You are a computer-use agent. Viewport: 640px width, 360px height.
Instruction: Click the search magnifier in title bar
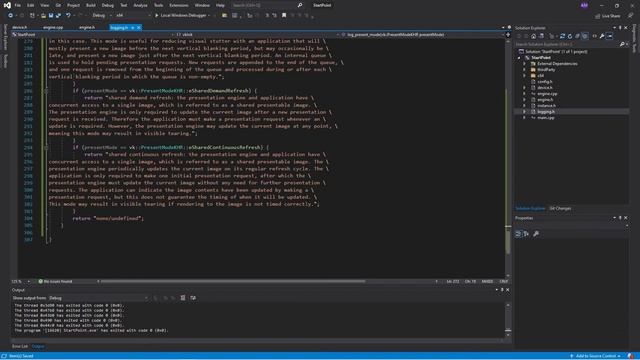click(300, 5)
